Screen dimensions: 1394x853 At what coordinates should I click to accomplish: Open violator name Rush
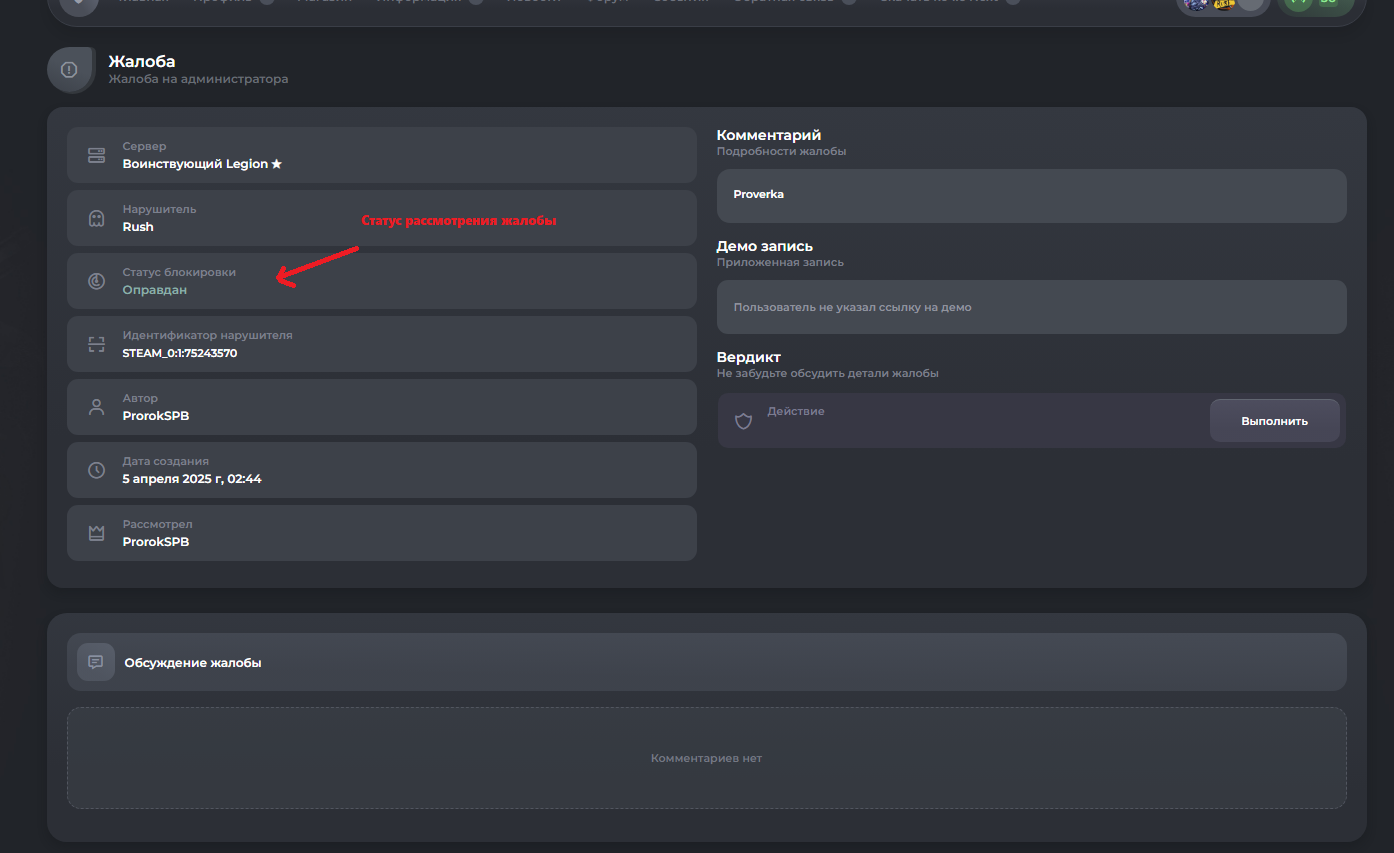(x=138, y=227)
